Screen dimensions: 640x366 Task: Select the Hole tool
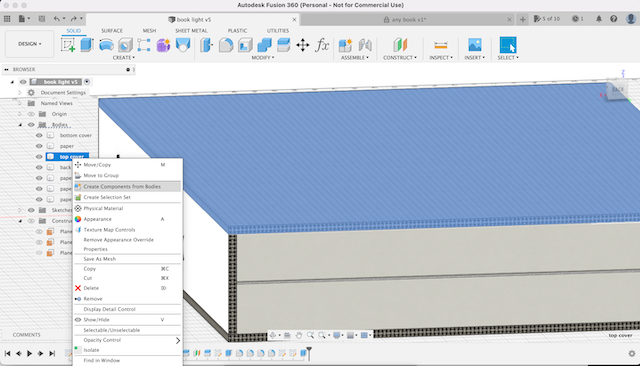coord(125,45)
